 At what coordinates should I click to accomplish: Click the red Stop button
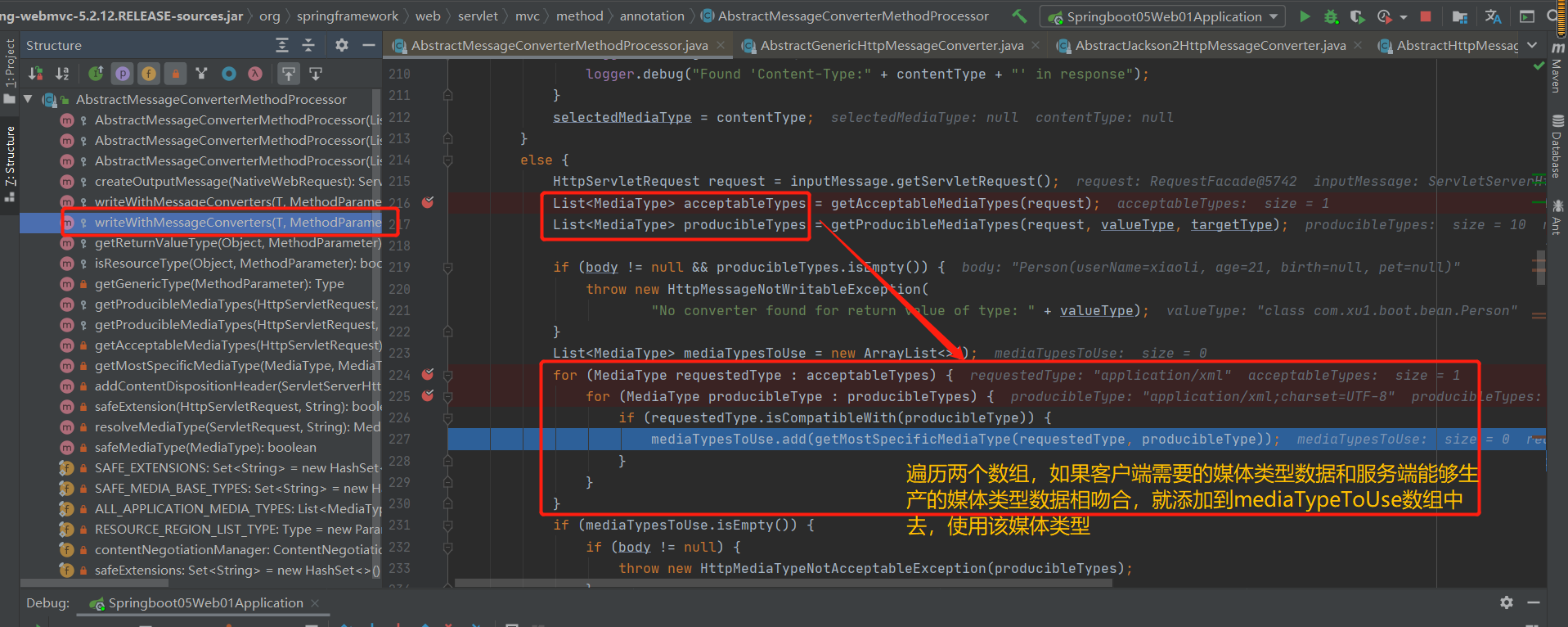click(1426, 16)
